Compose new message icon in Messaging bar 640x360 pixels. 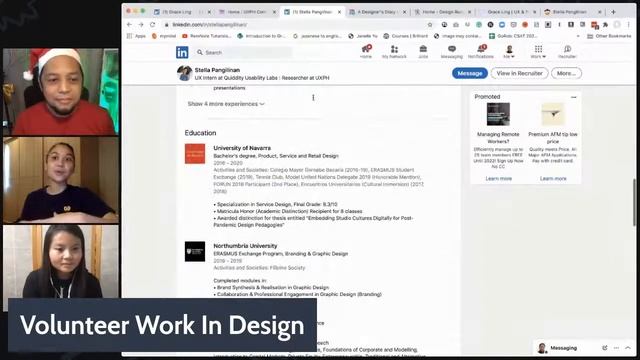click(x=604, y=348)
